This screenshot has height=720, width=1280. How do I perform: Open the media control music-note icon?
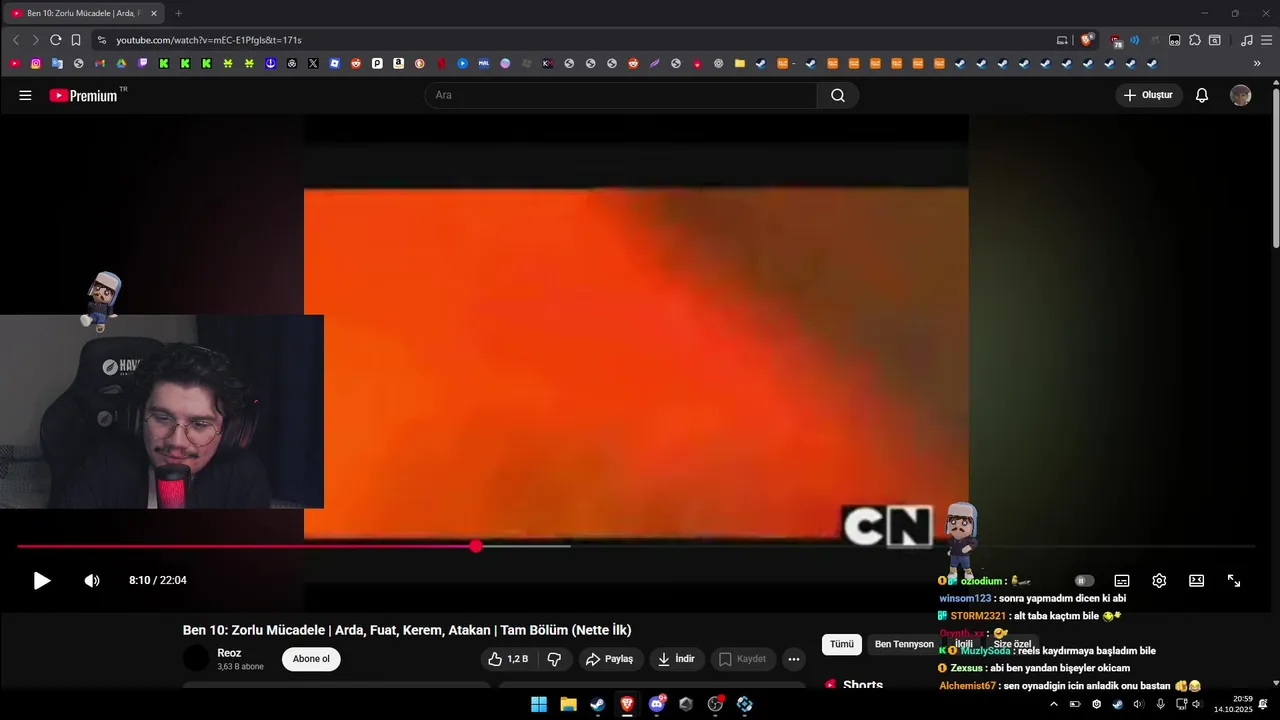coord(1246,40)
